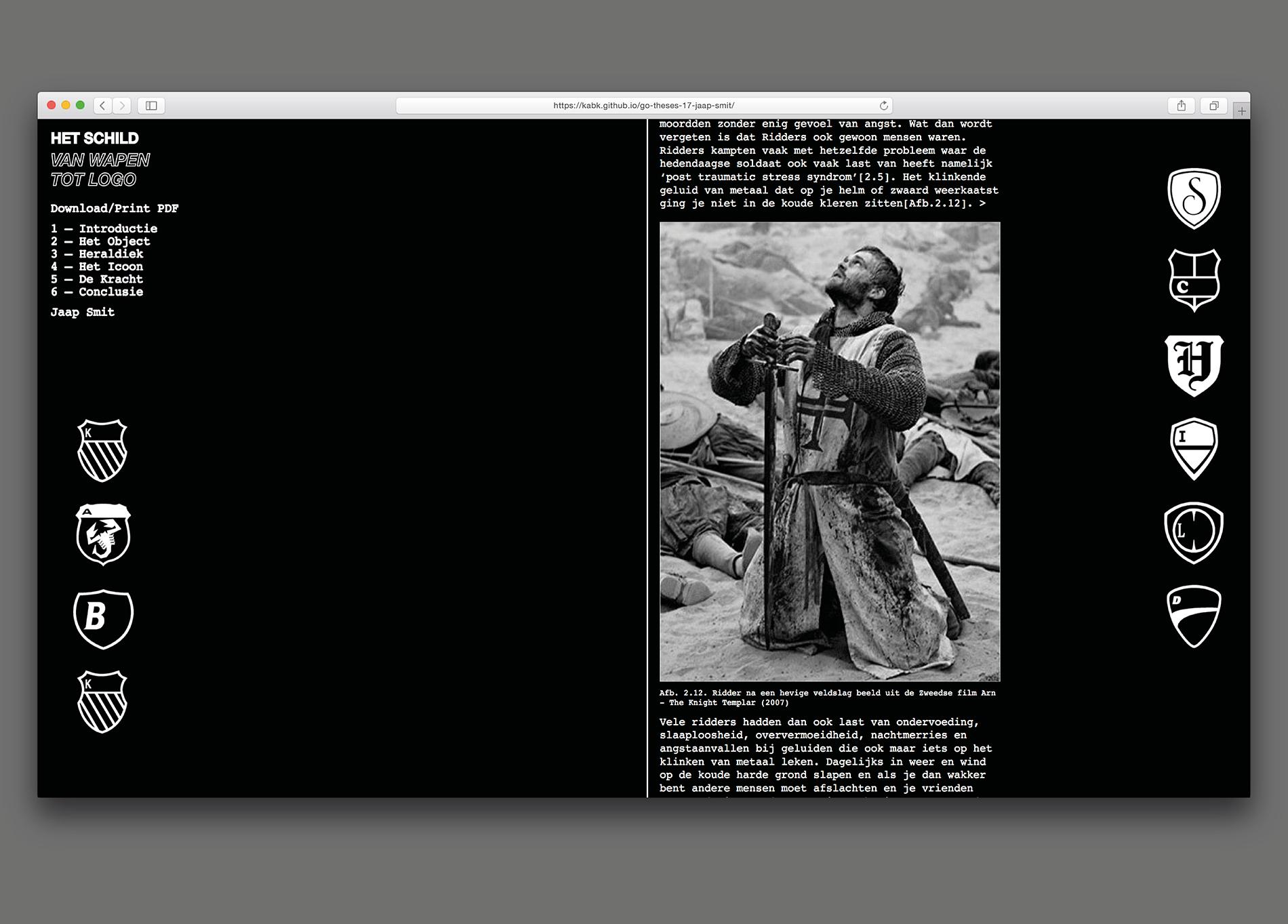This screenshot has width=1288, height=924.
Task: Go to chapter 6 – Conclusie
Action: pyautogui.click(x=97, y=292)
